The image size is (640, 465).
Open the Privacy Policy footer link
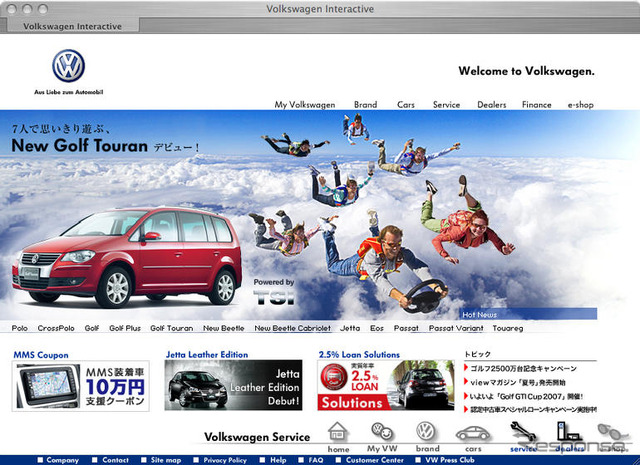(x=225, y=460)
